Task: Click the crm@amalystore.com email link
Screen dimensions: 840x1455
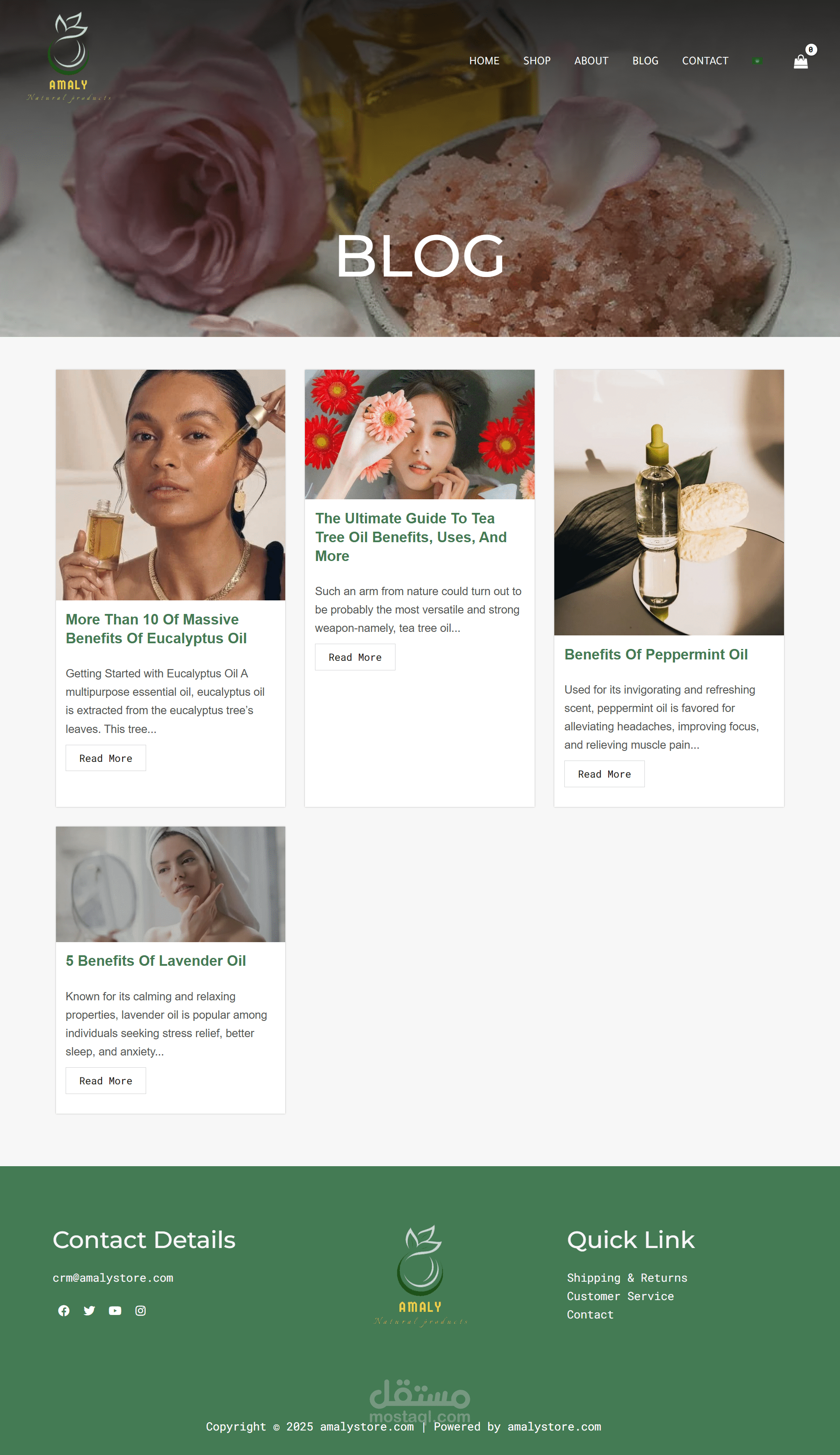Action: pyautogui.click(x=113, y=1277)
